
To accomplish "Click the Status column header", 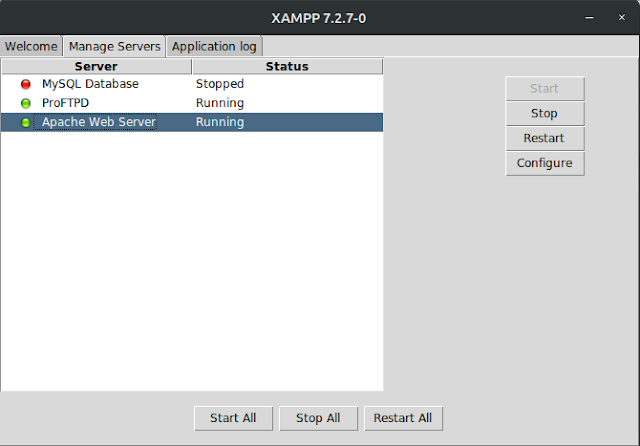I will (x=287, y=66).
